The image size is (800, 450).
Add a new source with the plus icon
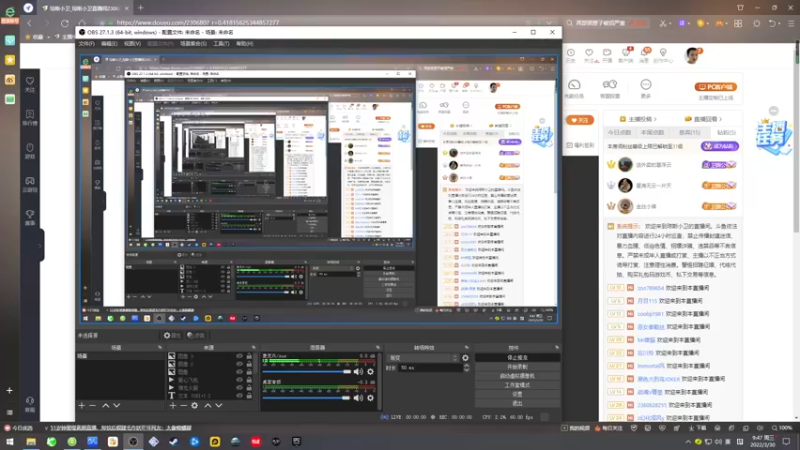(172, 406)
